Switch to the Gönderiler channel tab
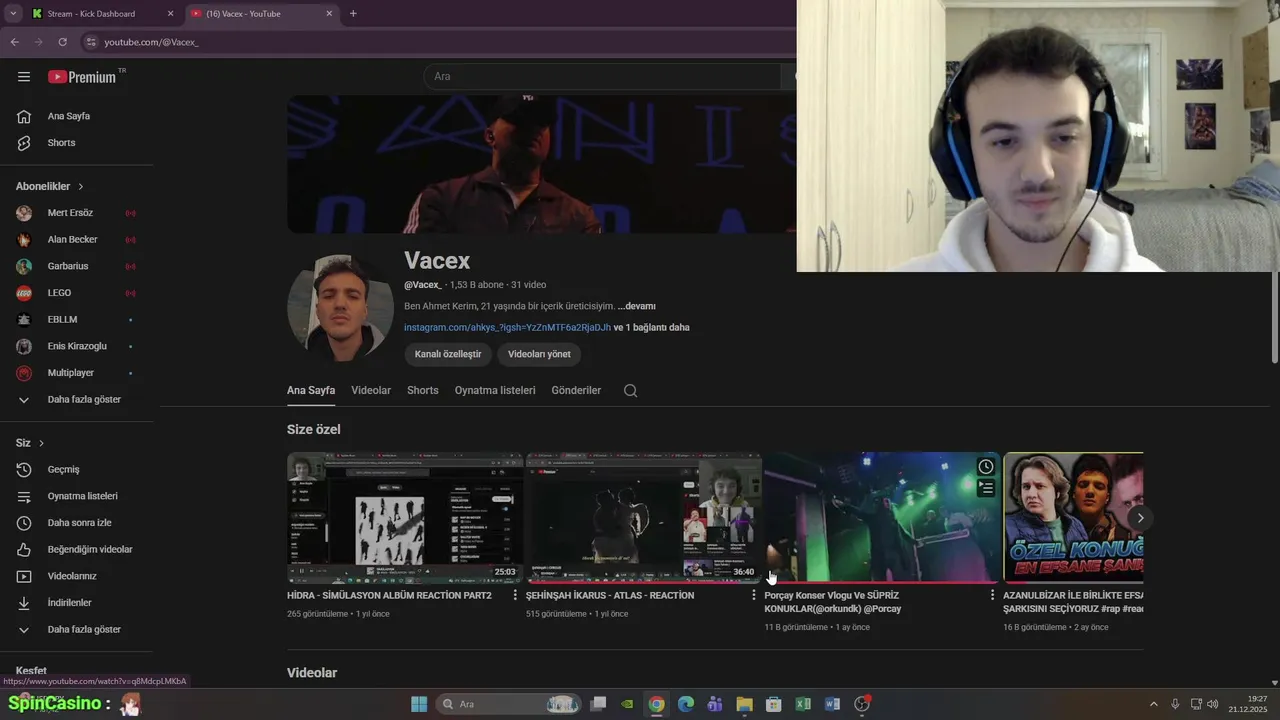This screenshot has height=720, width=1280. click(x=576, y=391)
